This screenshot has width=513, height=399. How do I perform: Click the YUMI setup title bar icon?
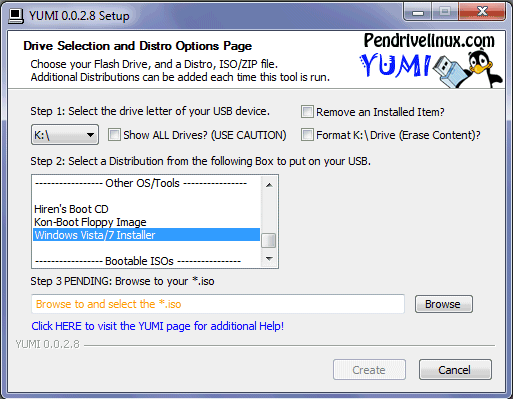click(x=16, y=16)
